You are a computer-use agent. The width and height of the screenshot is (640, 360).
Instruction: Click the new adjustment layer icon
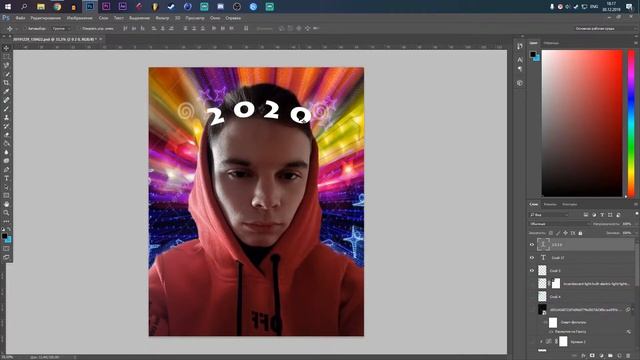601,356
